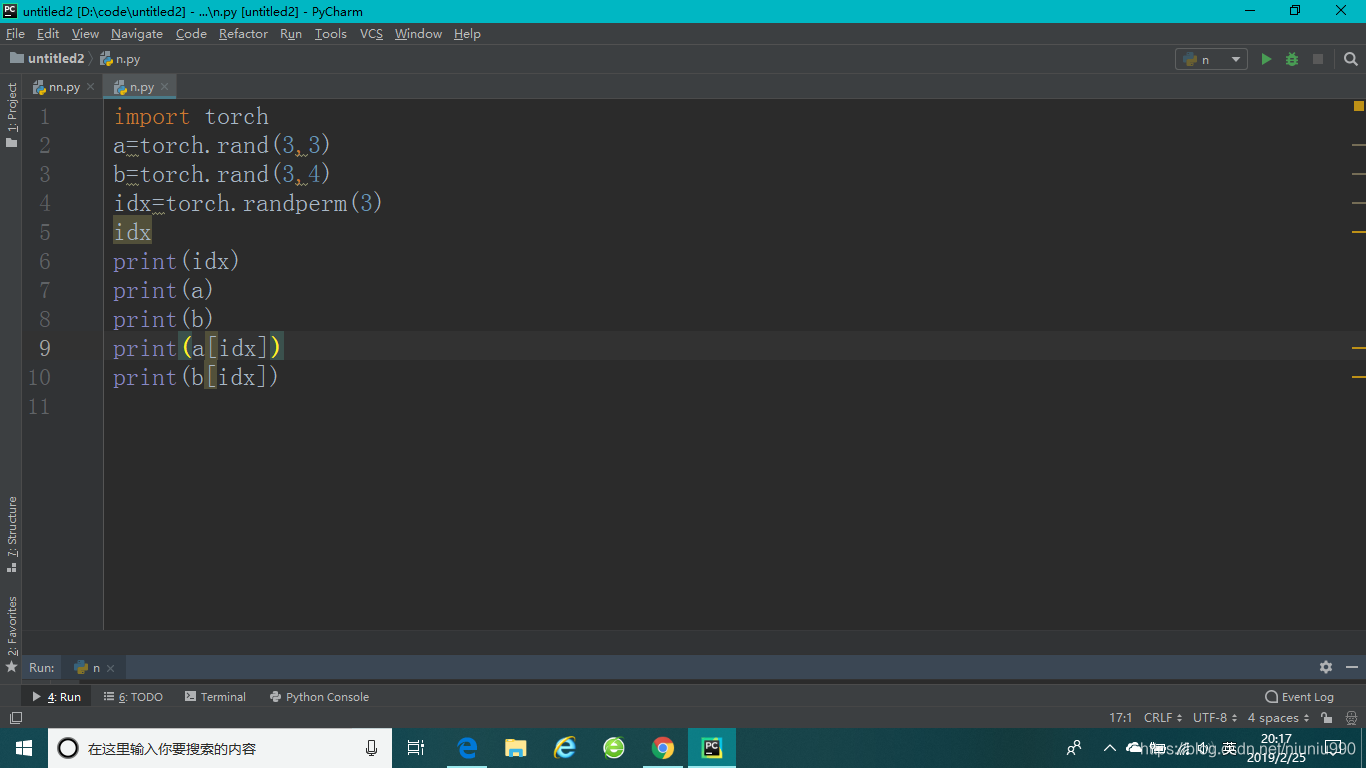This screenshot has height=768, width=1366.
Task: Open Search Everywhere magnifier icon
Action: 1351,59
